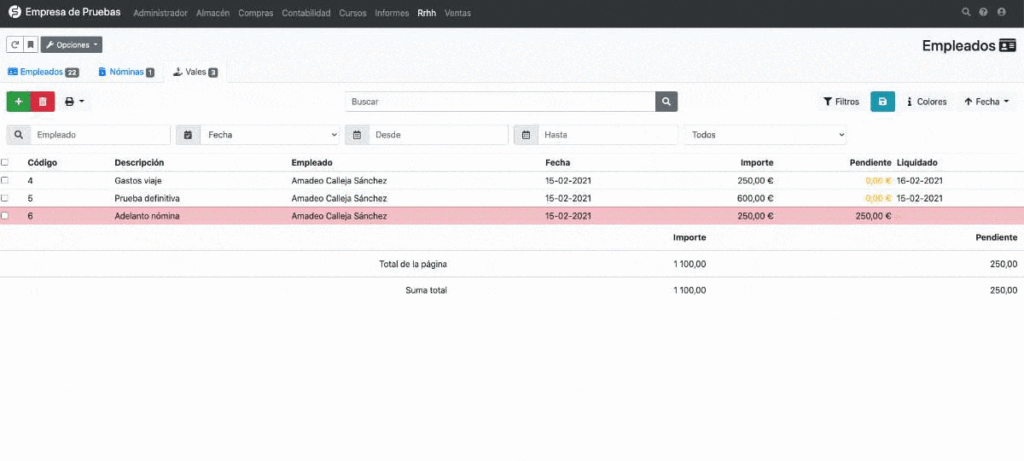1024x461 pixels.
Task: Open the Todos filter select box
Action: tap(765, 134)
